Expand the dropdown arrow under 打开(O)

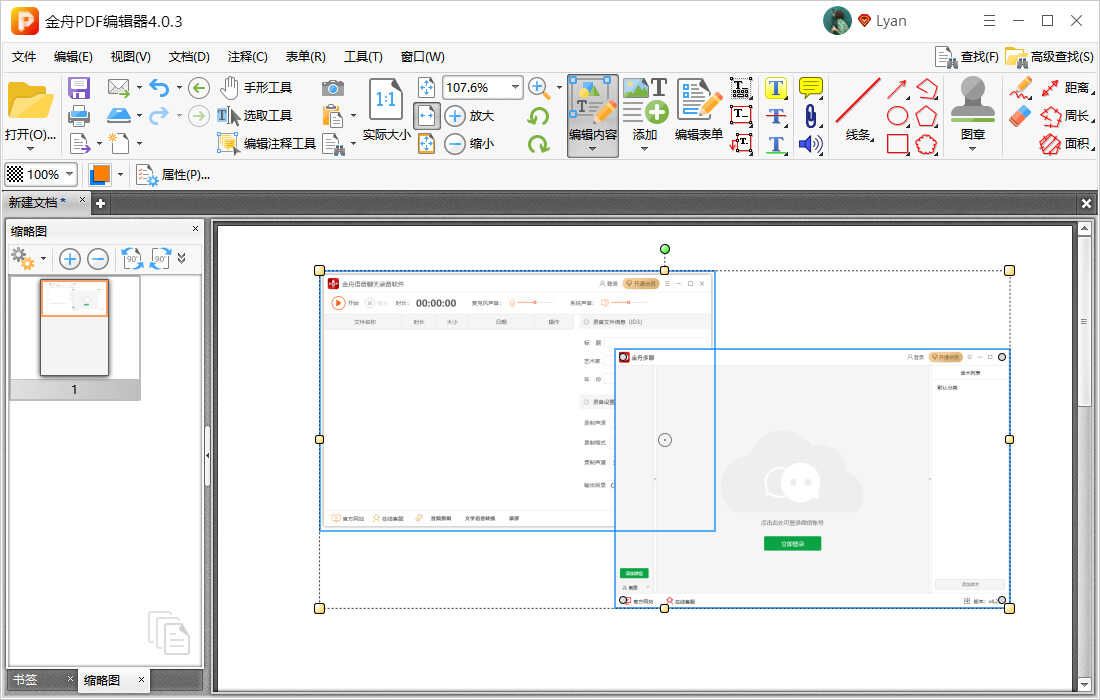(30, 149)
